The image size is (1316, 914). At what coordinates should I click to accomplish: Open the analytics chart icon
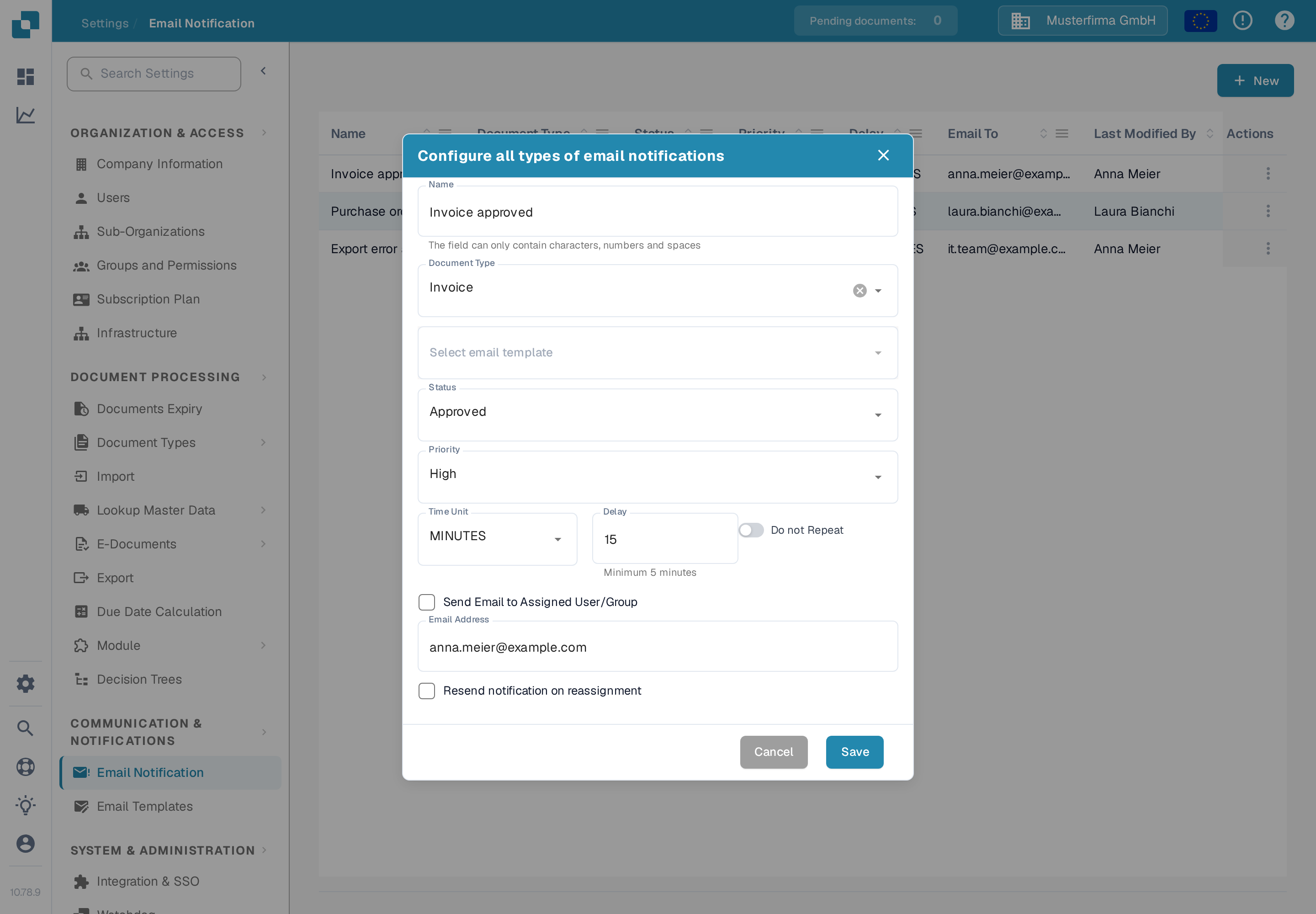coord(25,115)
